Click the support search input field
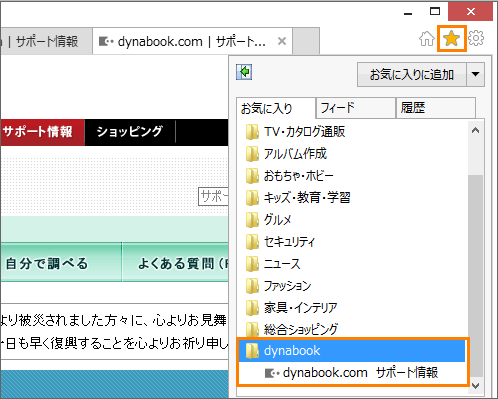 coord(213,197)
